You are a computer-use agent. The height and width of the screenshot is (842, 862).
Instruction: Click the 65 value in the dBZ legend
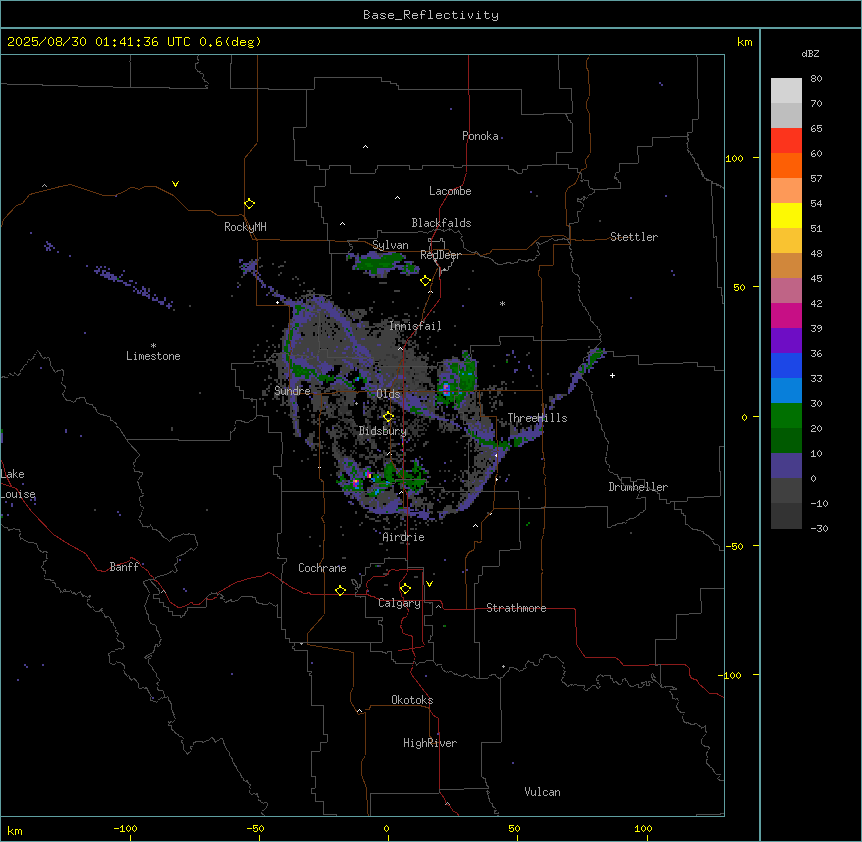pos(816,128)
